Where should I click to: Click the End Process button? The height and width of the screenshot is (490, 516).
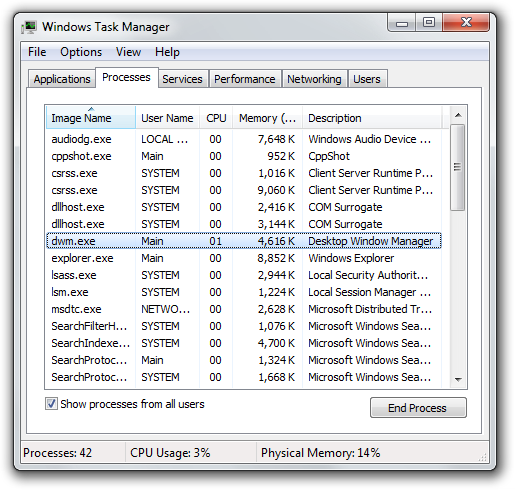click(x=418, y=408)
